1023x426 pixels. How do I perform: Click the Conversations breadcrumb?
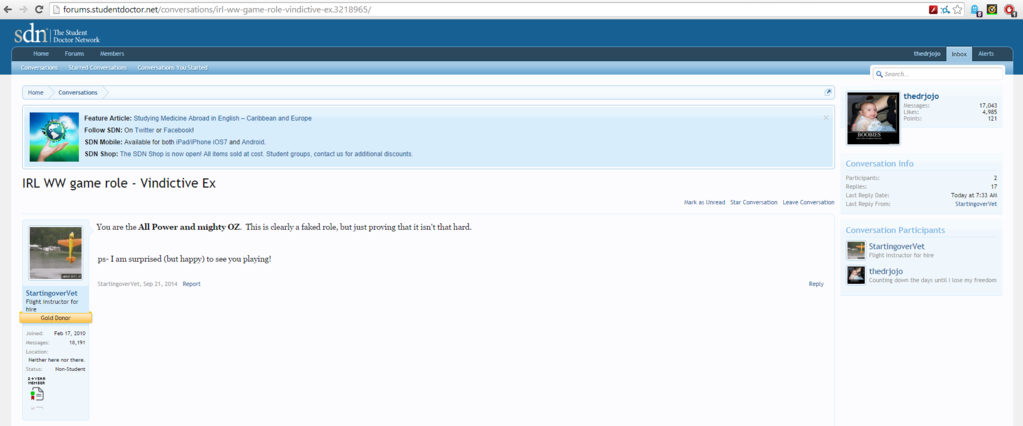[x=78, y=93]
